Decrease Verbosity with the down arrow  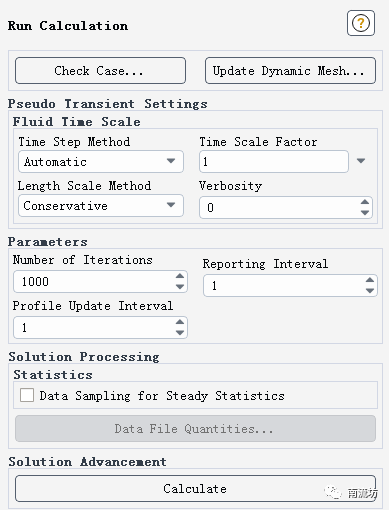365,213
